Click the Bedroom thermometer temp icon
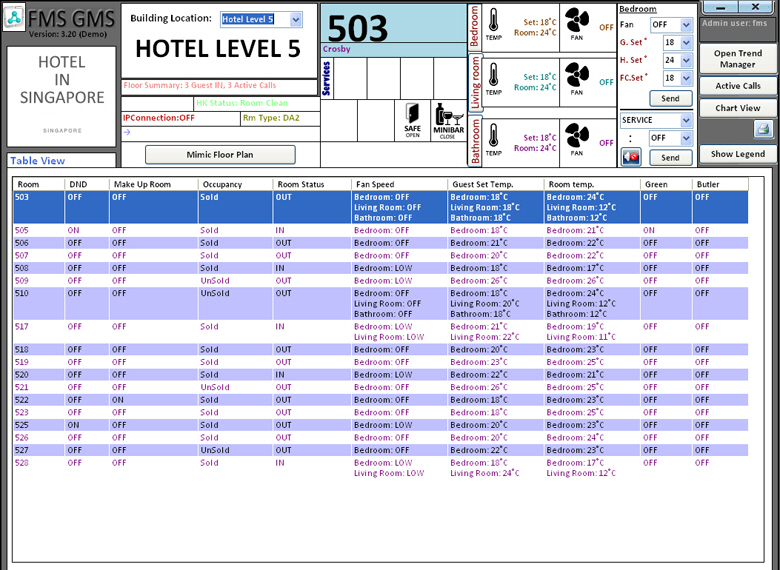 pos(494,26)
